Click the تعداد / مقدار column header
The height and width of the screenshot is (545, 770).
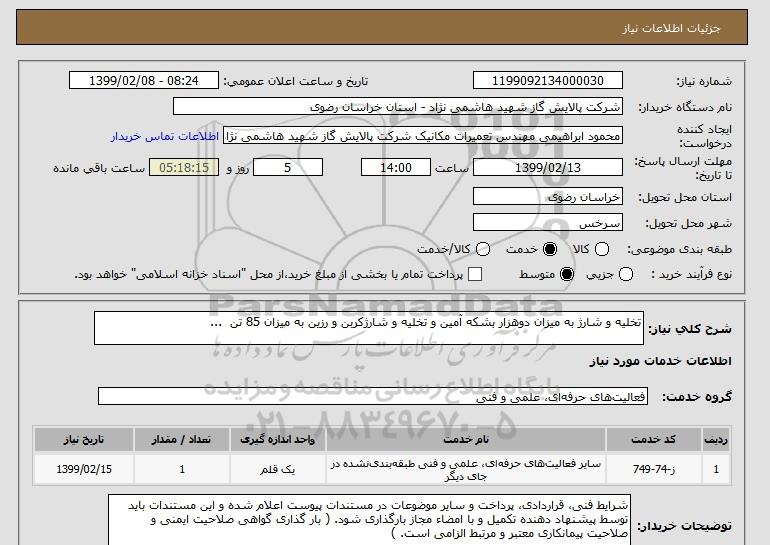click(x=182, y=439)
